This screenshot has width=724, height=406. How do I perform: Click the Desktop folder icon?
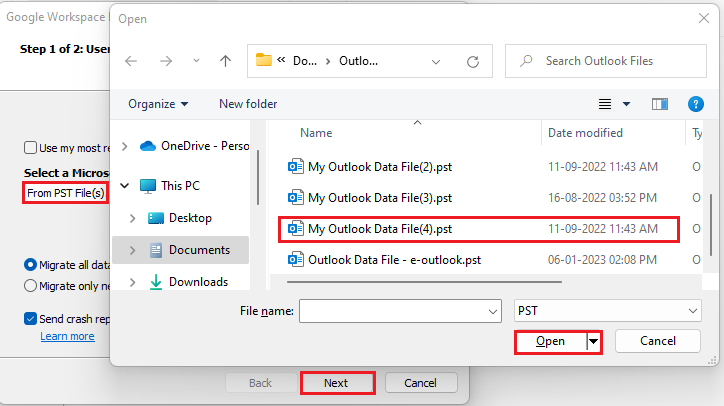point(156,218)
